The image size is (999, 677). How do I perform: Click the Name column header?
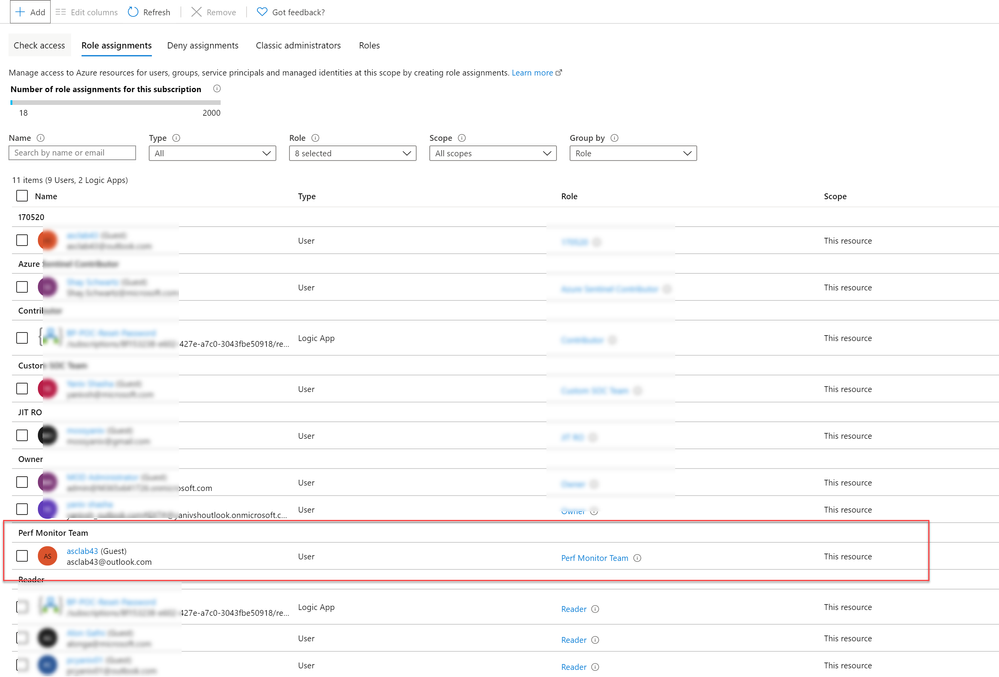tap(46, 197)
